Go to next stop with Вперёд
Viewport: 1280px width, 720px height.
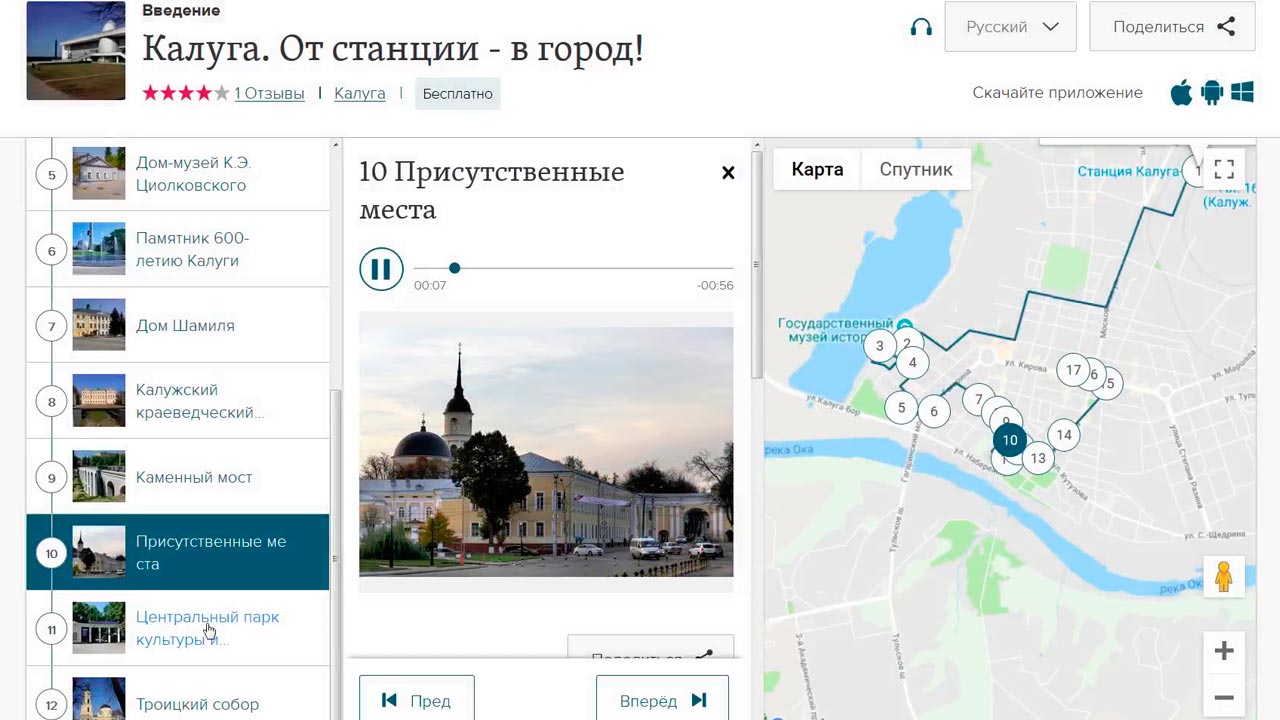pyautogui.click(x=662, y=700)
